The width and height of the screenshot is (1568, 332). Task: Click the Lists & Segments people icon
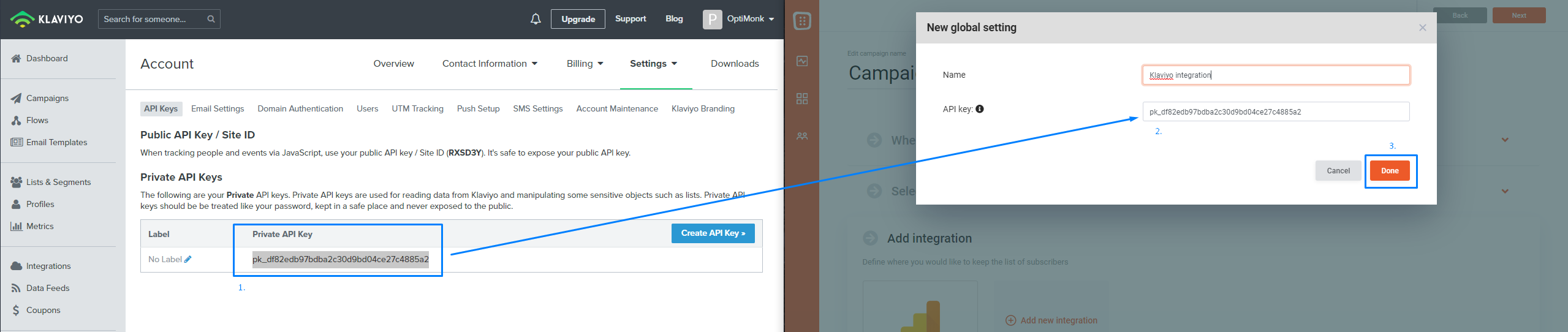point(17,182)
